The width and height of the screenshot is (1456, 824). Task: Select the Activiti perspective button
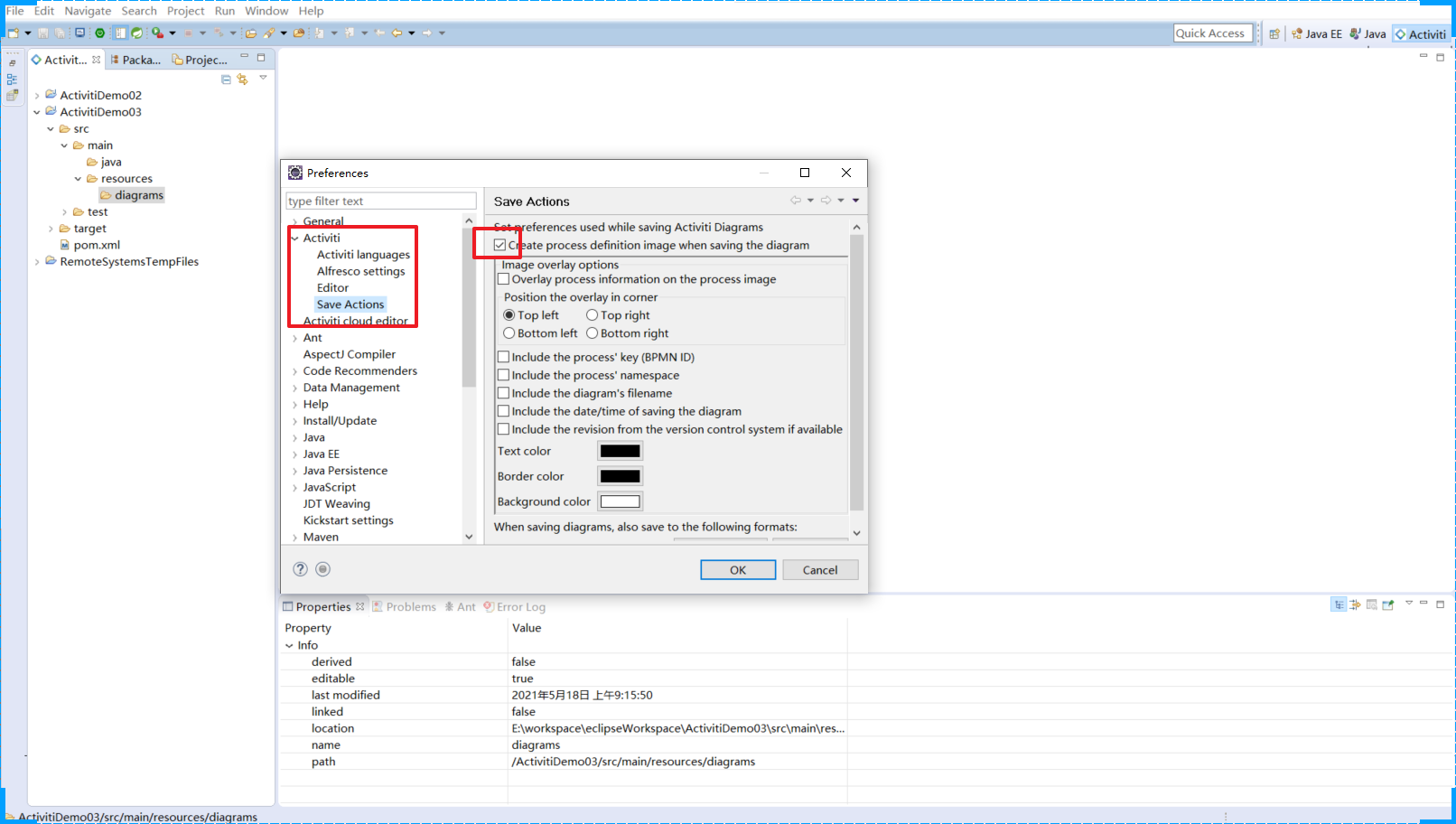click(x=1421, y=34)
